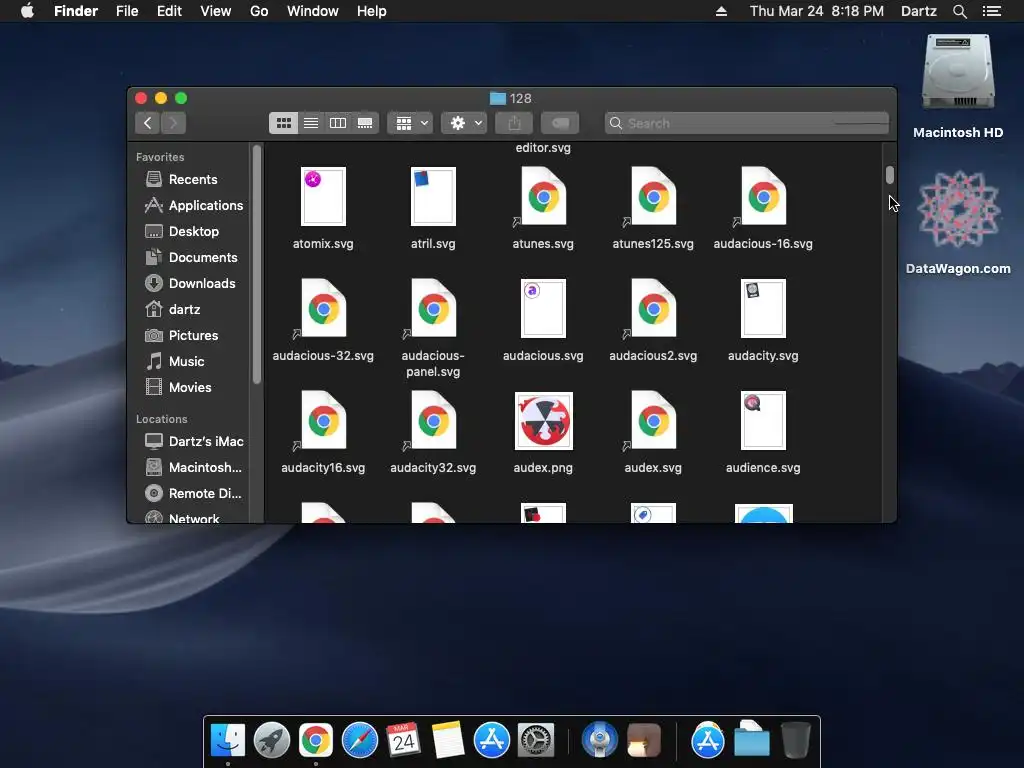This screenshot has height=768, width=1024.
Task: Open the Go menu
Action: tap(259, 11)
